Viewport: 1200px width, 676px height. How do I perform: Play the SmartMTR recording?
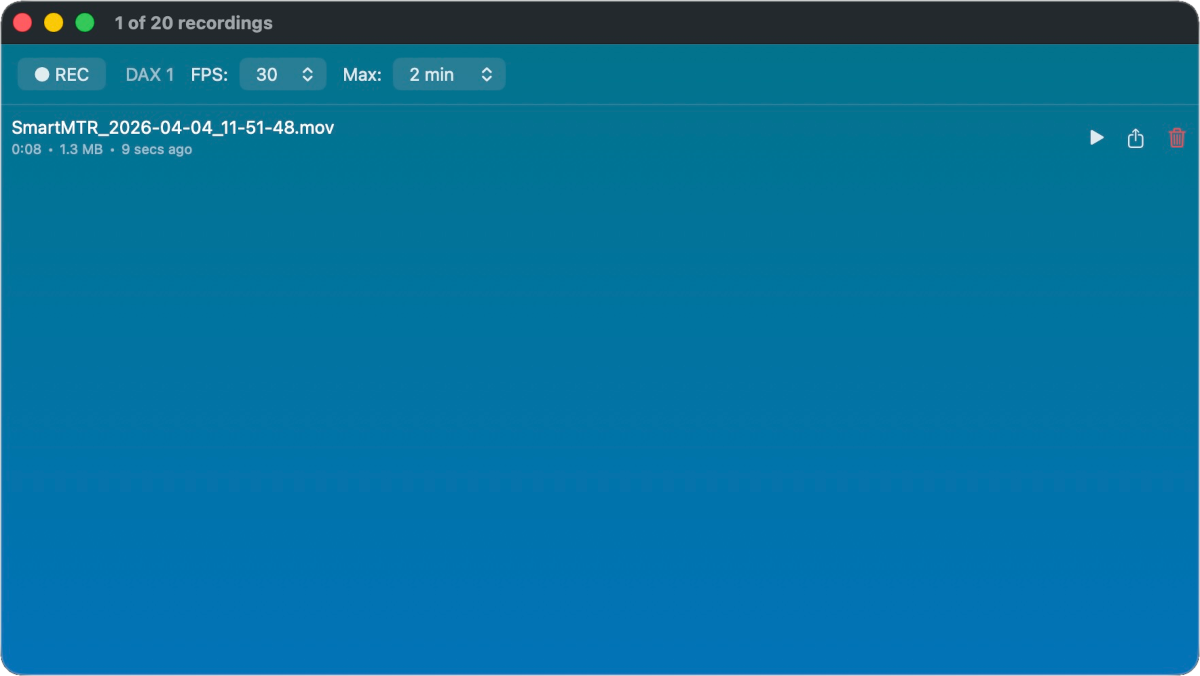[x=1097, y=138]
